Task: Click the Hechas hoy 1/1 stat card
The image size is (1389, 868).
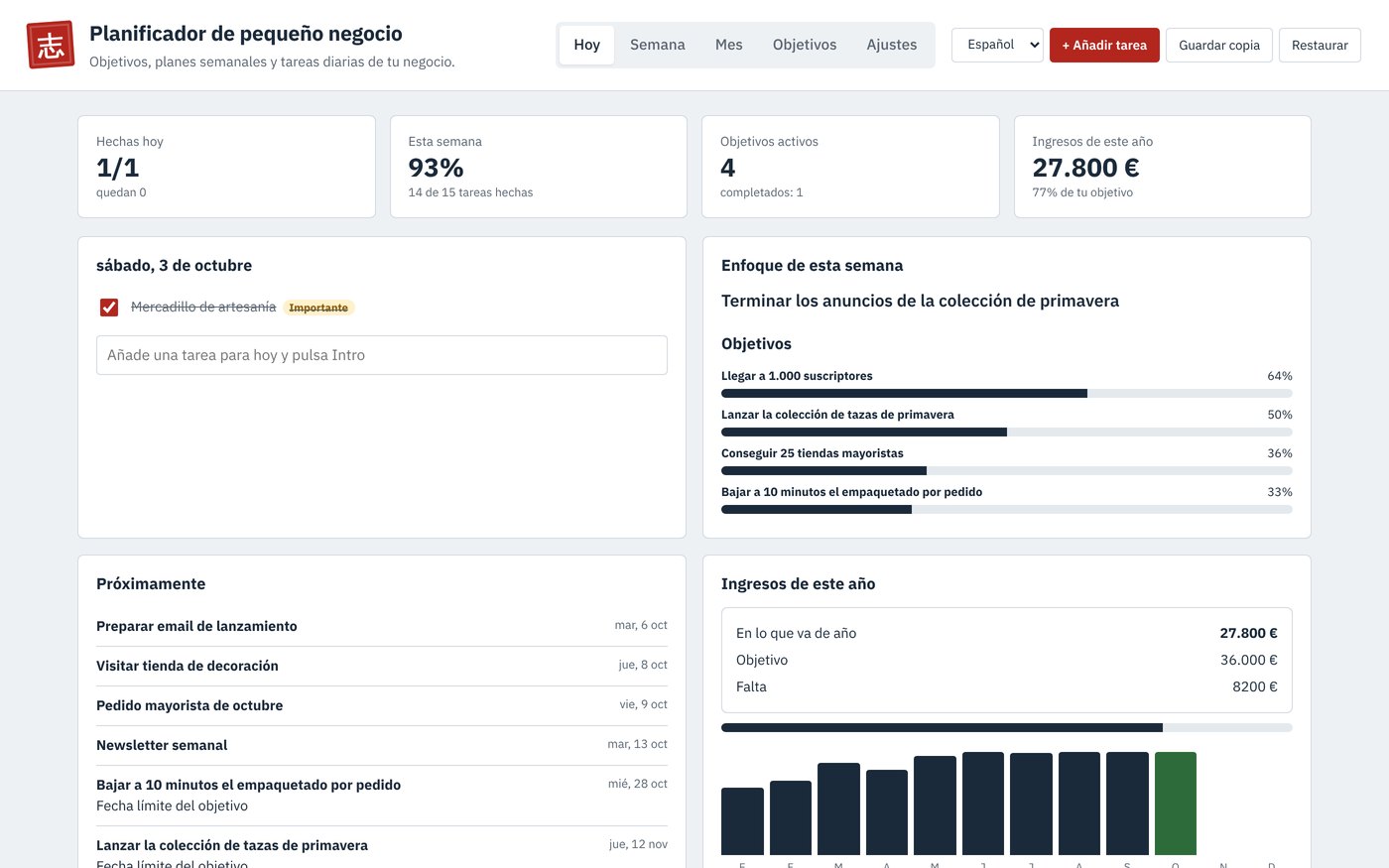Action: coord(226,167)
